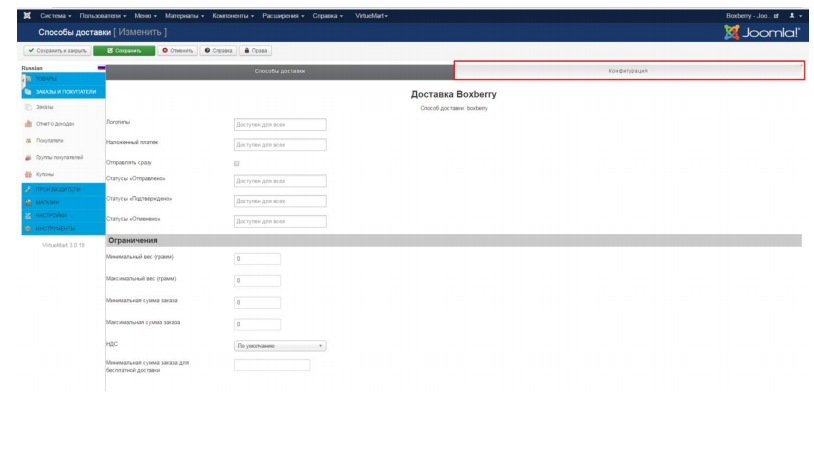Open the Система dropdown menu
Screen dimensions: 814x449
(x=56, y=16)
